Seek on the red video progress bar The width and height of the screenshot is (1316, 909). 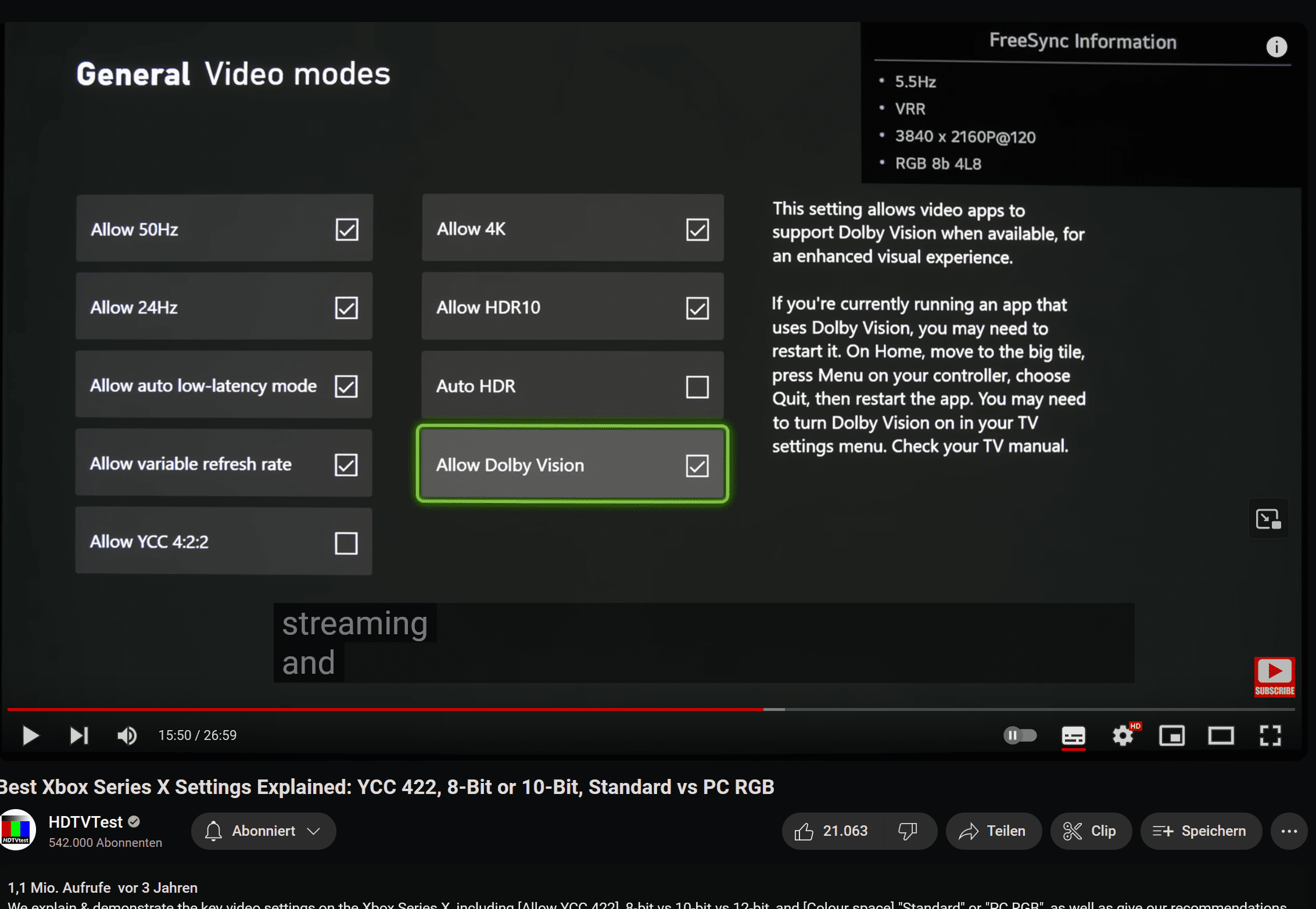(x=385, y=709)
